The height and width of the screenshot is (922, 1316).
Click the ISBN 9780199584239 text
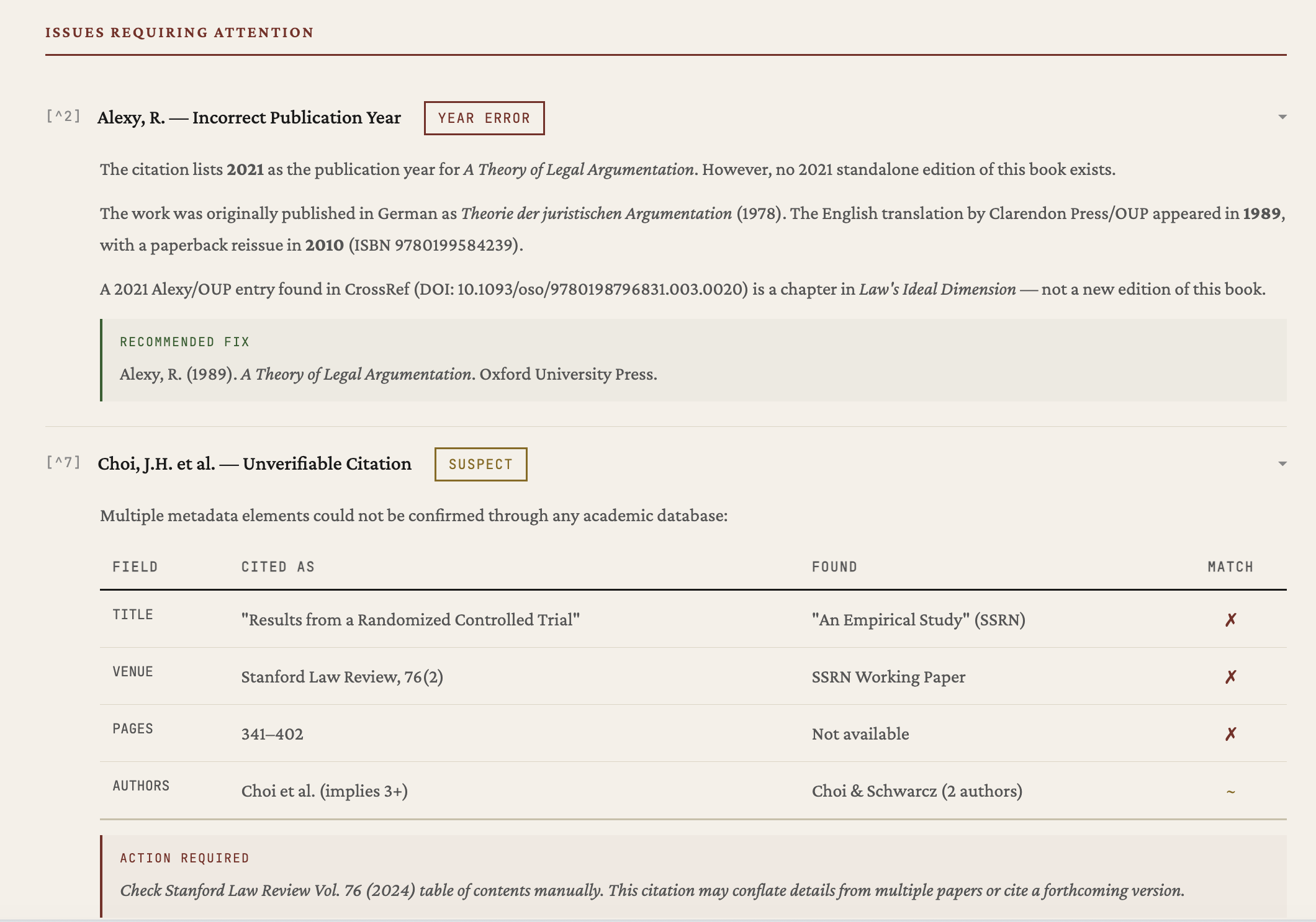[435, 245]
